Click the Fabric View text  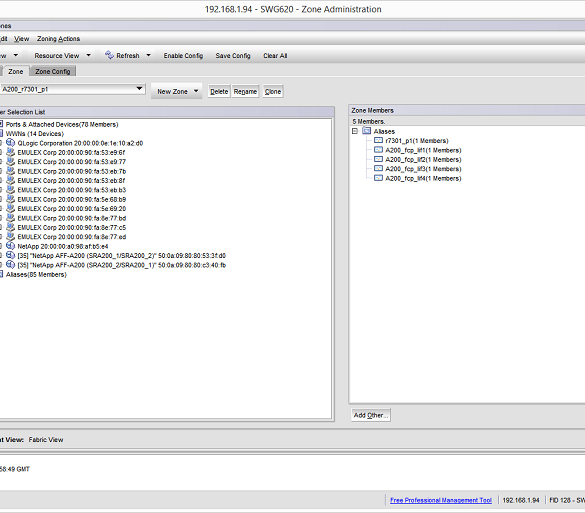[x=46, y=440]
